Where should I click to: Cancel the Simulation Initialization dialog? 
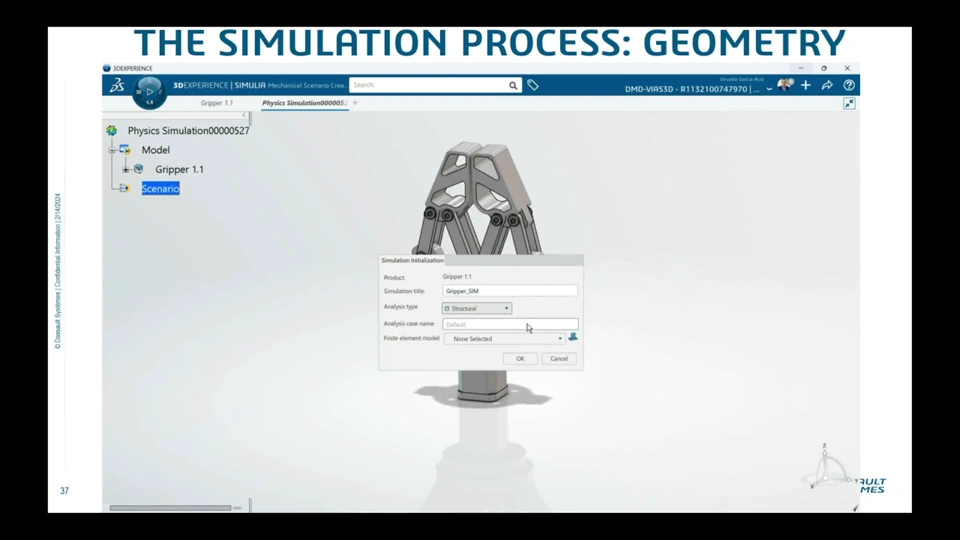[558, 359]
